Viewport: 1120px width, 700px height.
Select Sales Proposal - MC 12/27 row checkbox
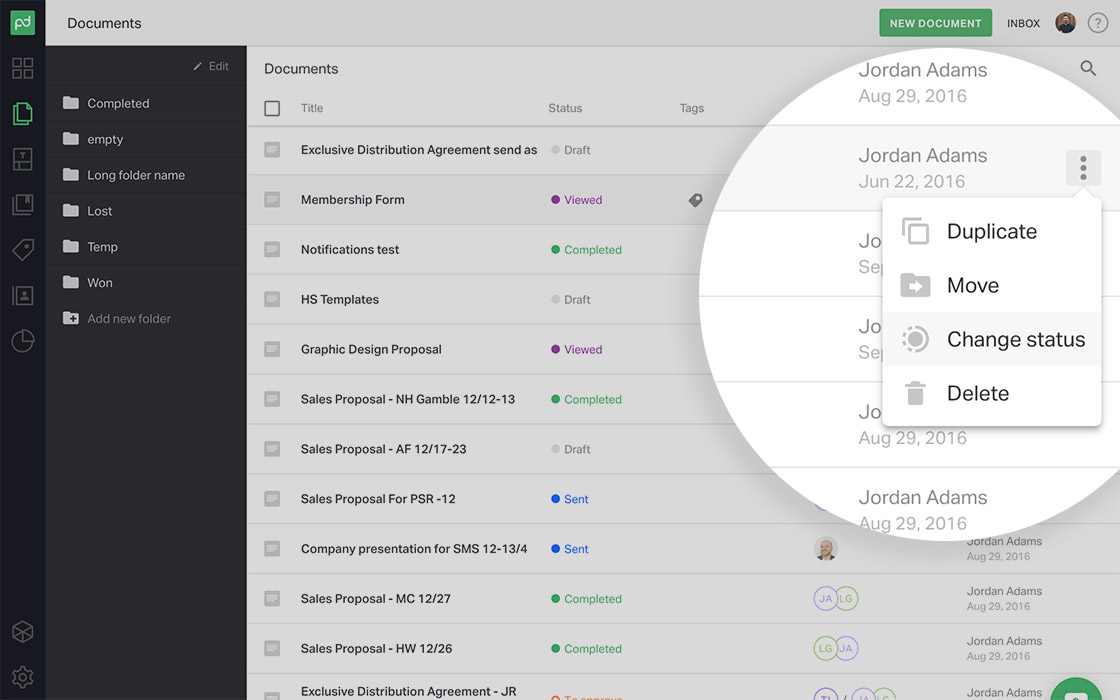[x=272, y=599]
